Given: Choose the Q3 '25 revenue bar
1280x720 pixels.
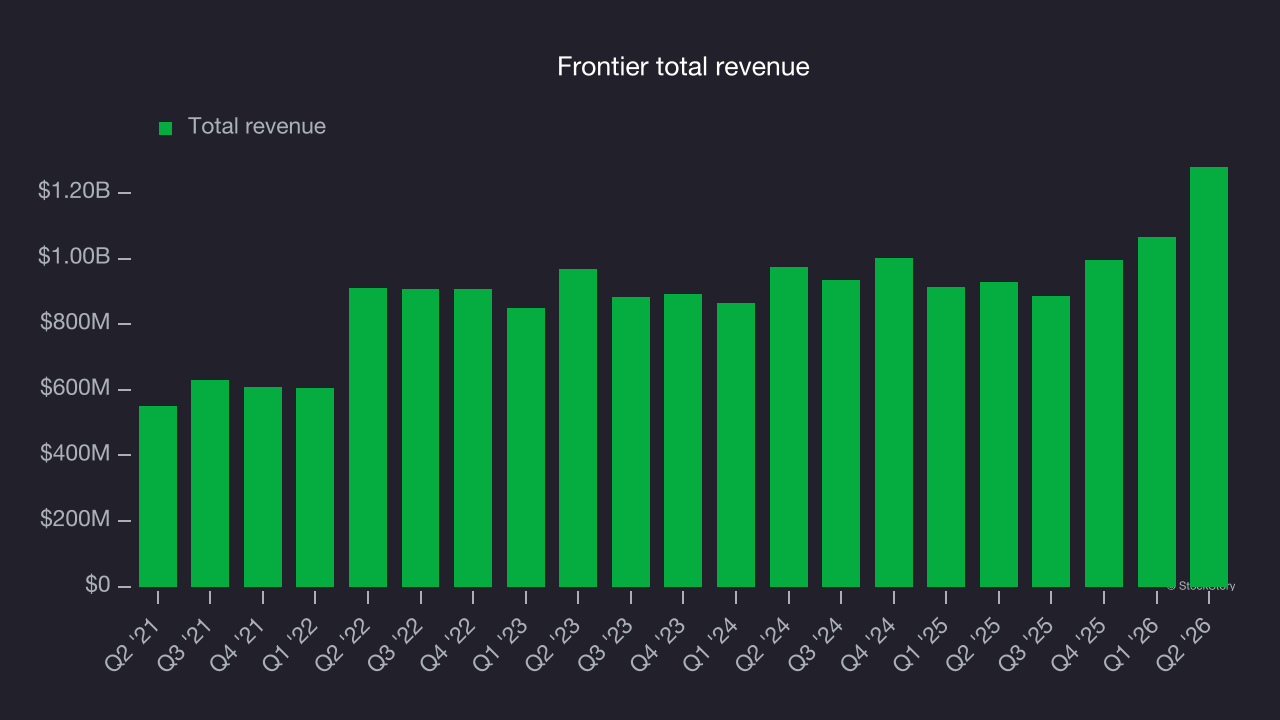Looking at the screenshot, I should pyautogui.click(x=1051, y=441).
